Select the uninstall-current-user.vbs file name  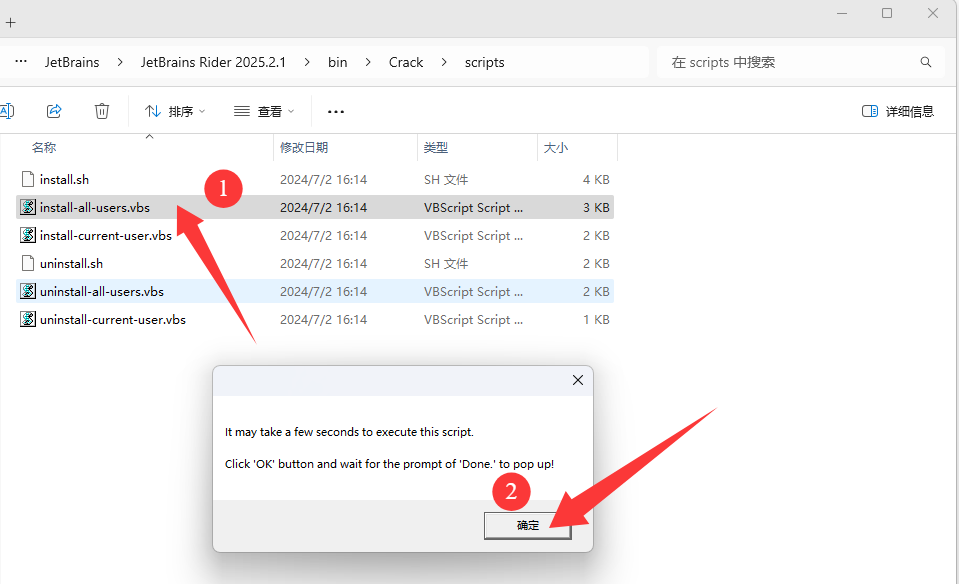(x=113, y=320)
